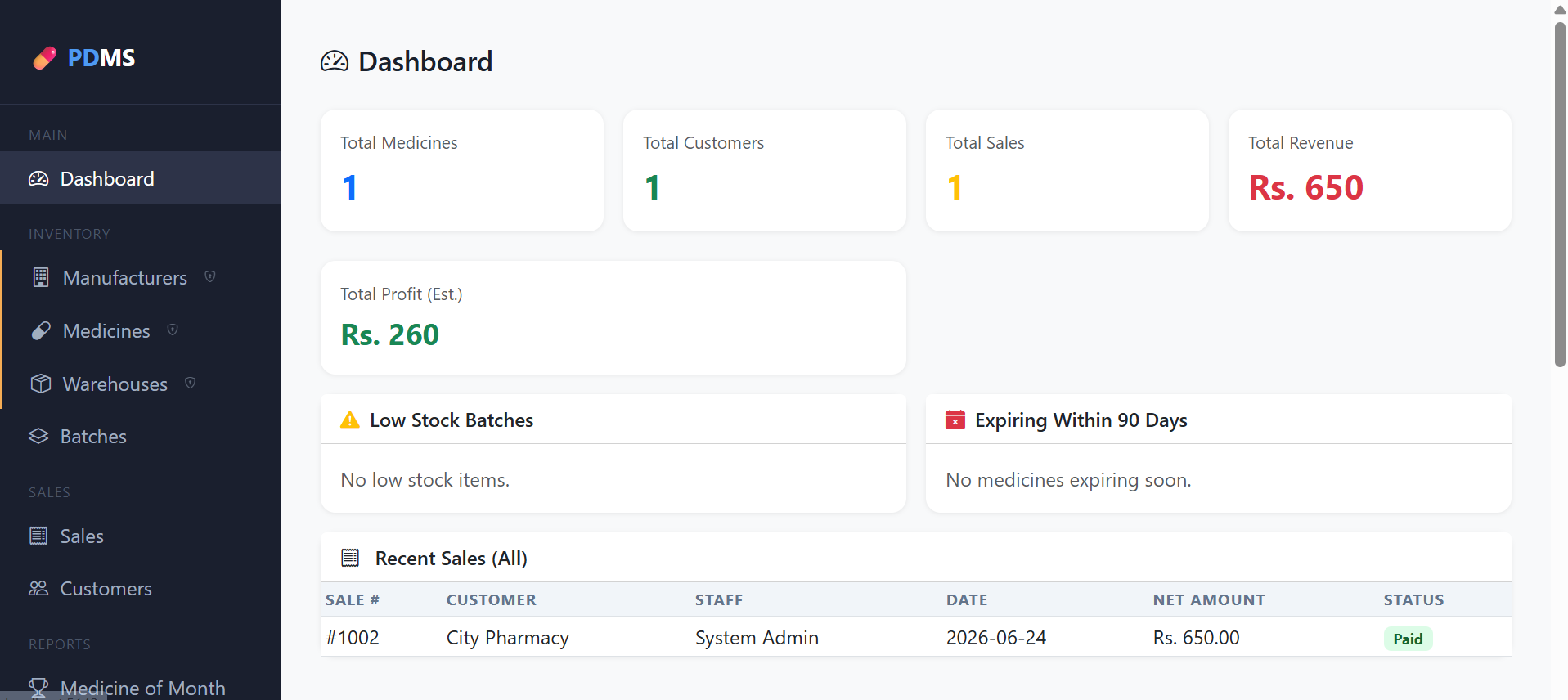Open Medicine of Month report

click(143, 689)
